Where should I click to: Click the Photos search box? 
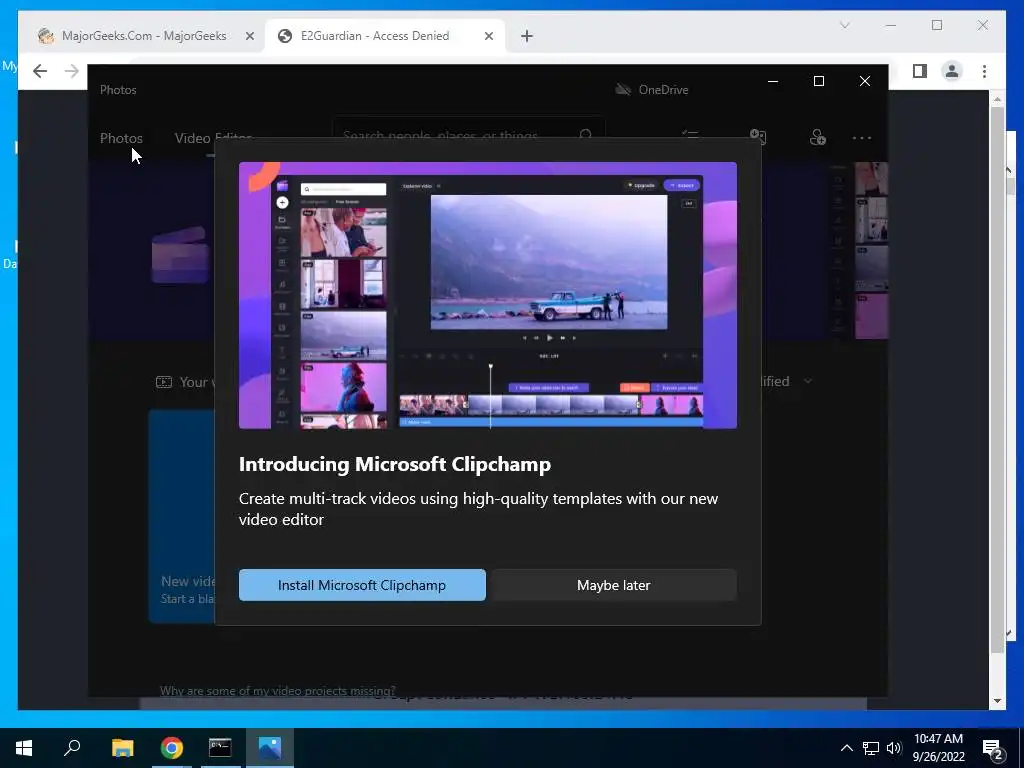click(x=469, y=135)
